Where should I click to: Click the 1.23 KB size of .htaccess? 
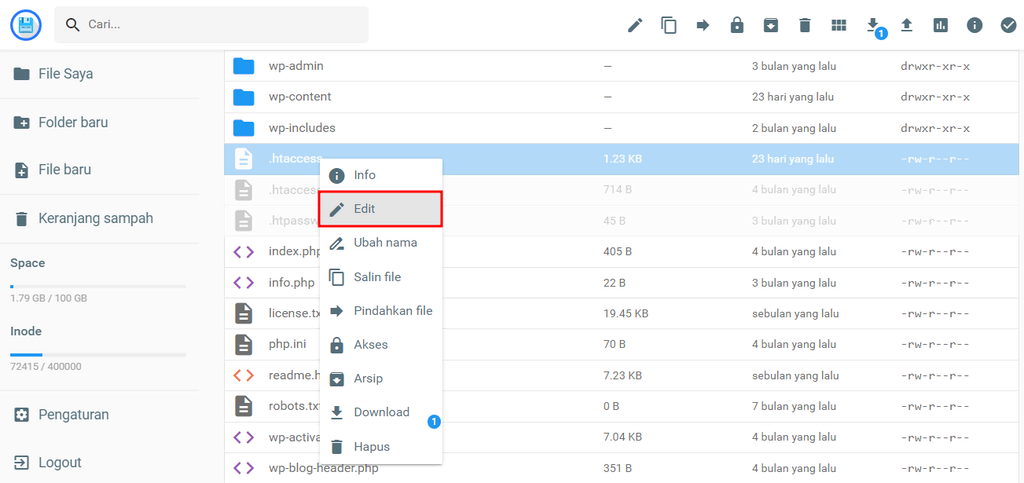pos(620,159)
